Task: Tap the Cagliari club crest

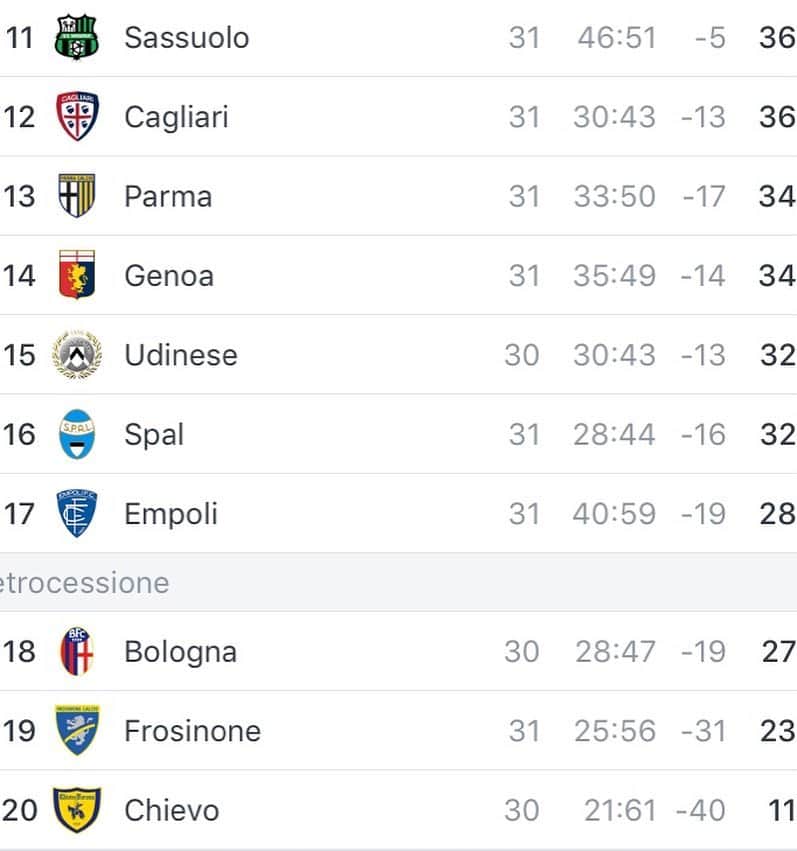Action: point(77,116)
